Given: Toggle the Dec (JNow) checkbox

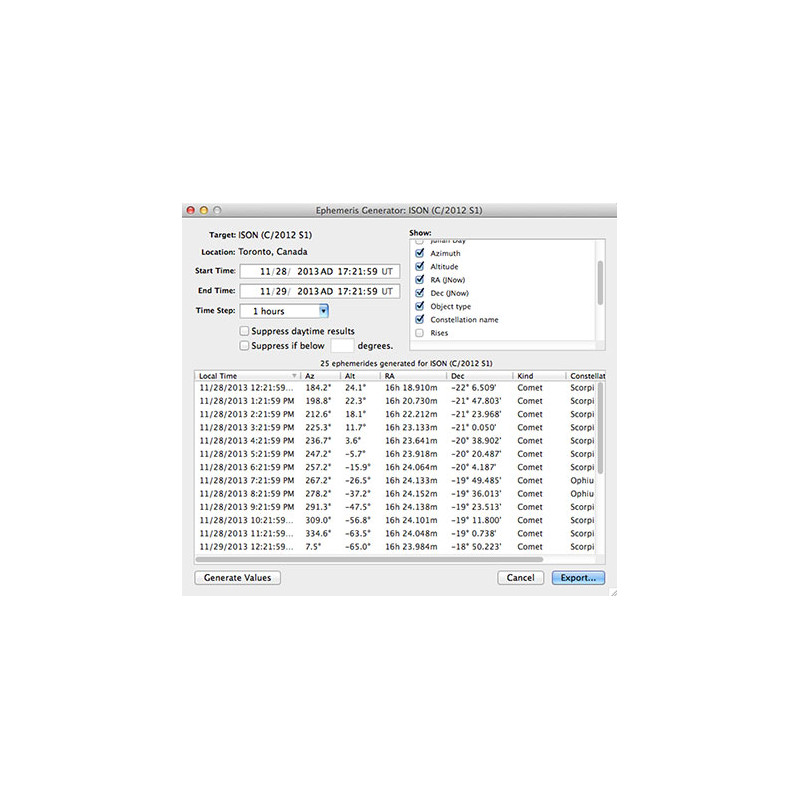Looking at the screenshot, I should [420, 293].
